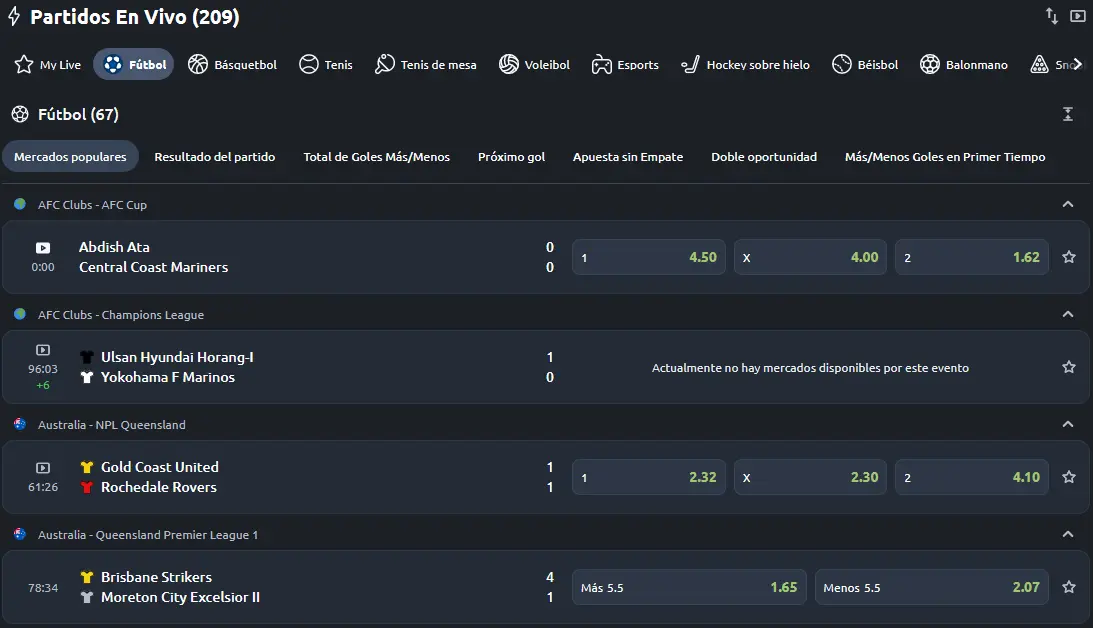Select the Fútbol sport filter
The width and height of the screenshot is (1093, 628).
[133, 64]
